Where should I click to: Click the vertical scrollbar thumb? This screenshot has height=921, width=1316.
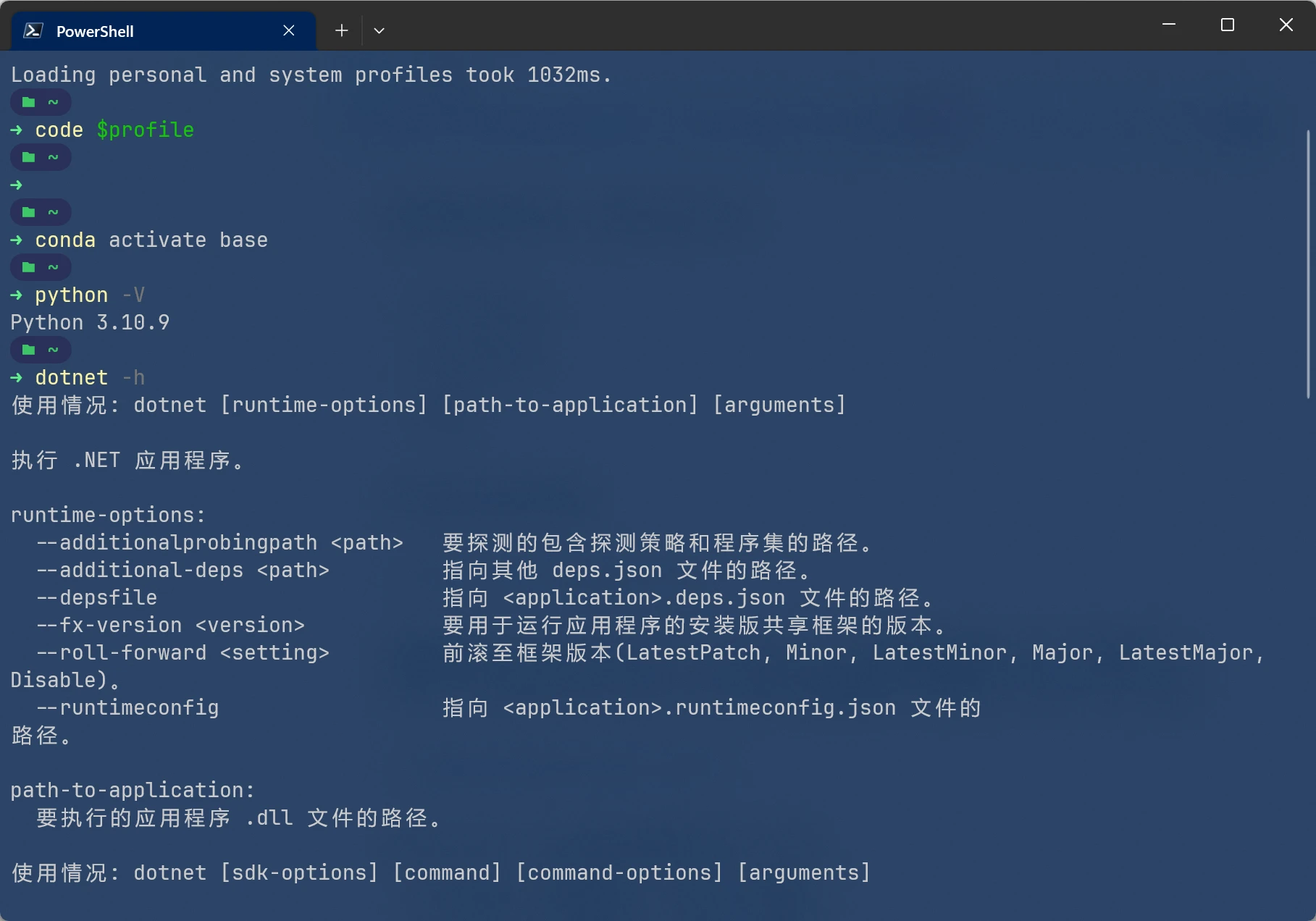[x=1308, y=264]
